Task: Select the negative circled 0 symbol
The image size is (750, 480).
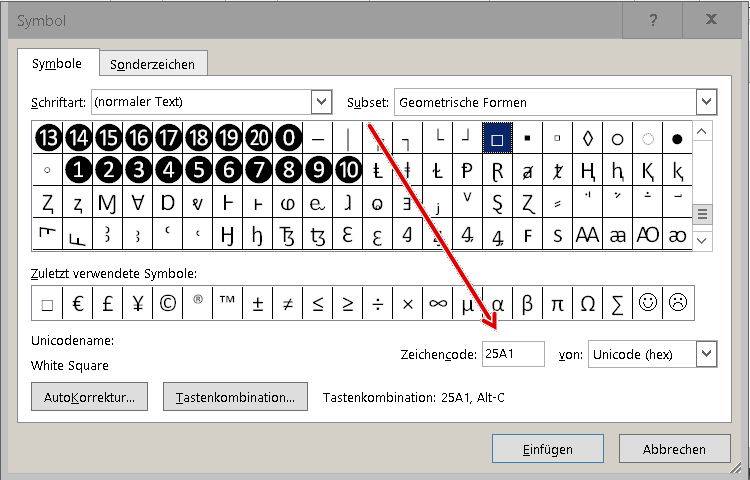Action: click(x=288, y=138)
